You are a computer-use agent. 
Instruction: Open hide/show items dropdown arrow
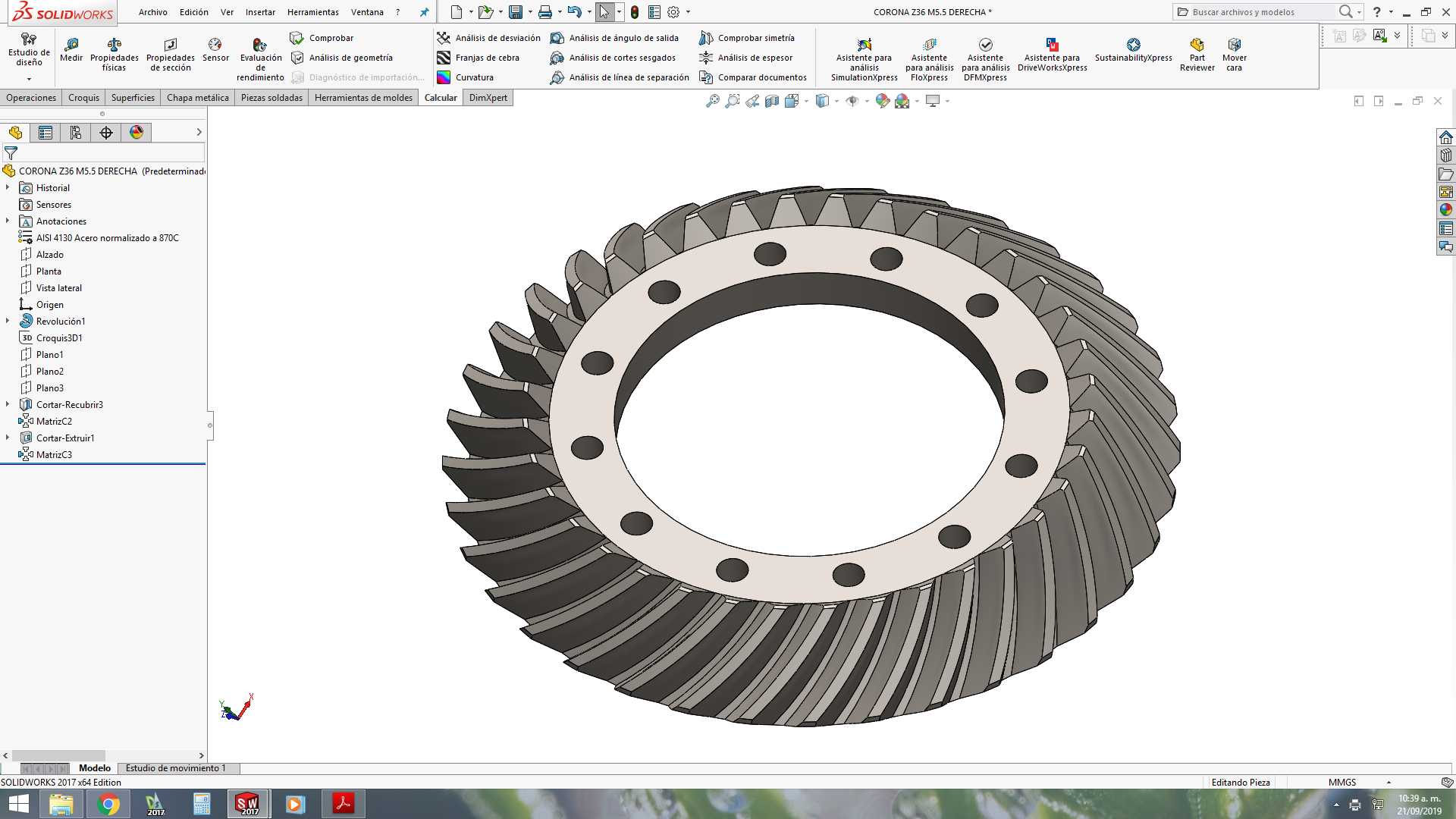point(867,101)
